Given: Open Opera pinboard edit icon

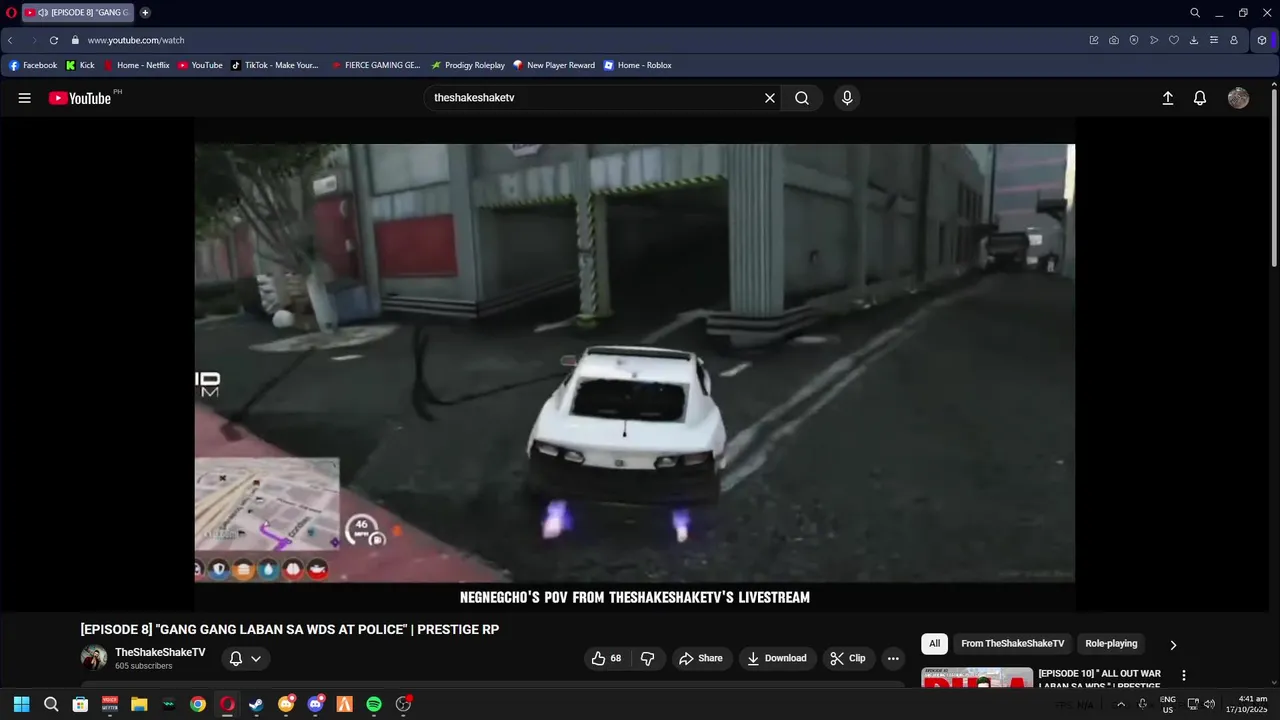Looking at the screenshot, I should click(x=1094, y=40).
